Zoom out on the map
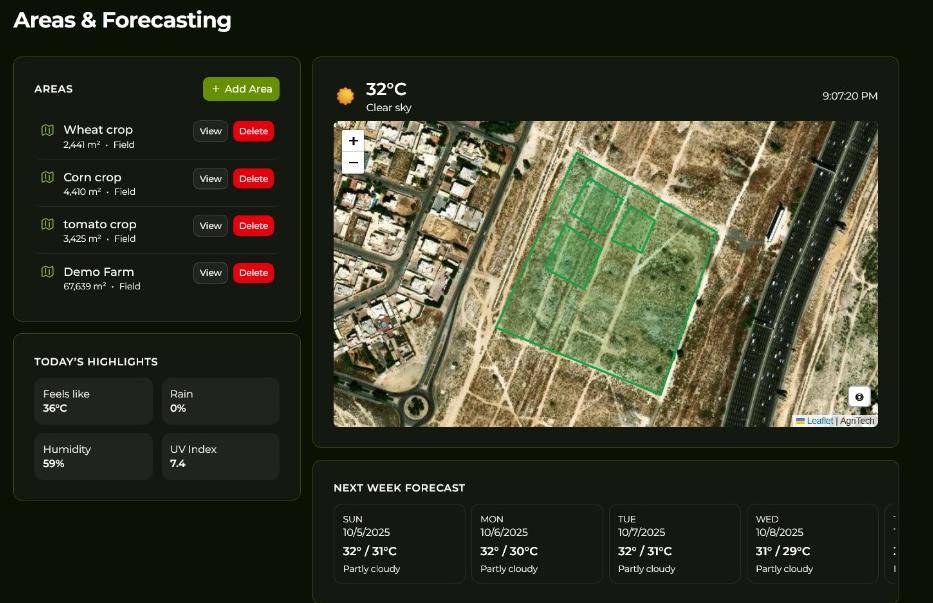 point(352,161)
